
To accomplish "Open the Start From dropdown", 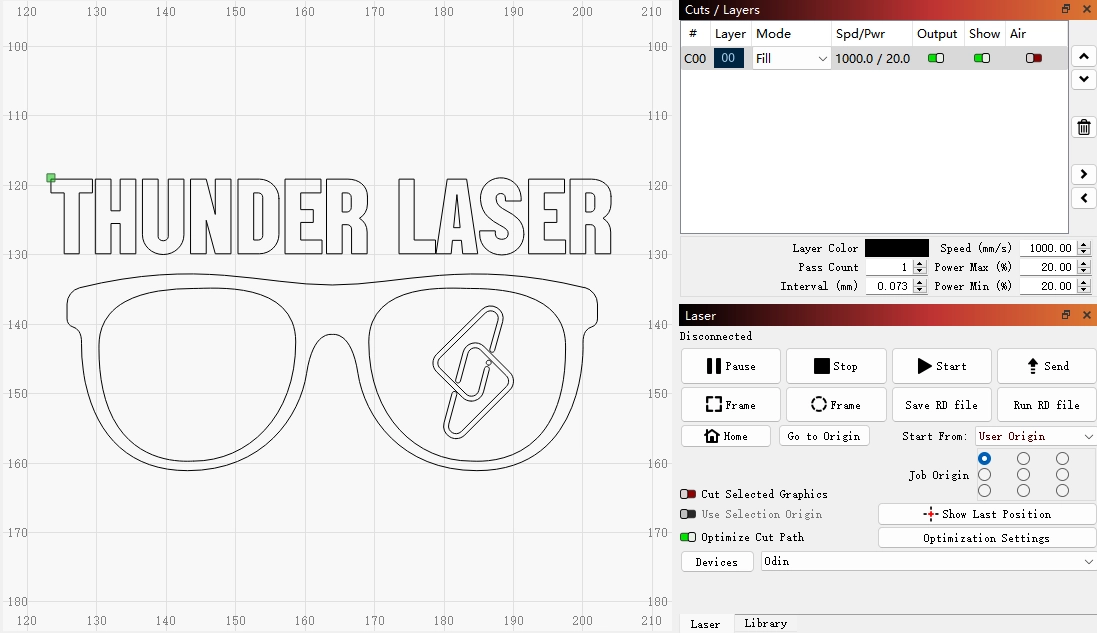I will coord(1035,436).
